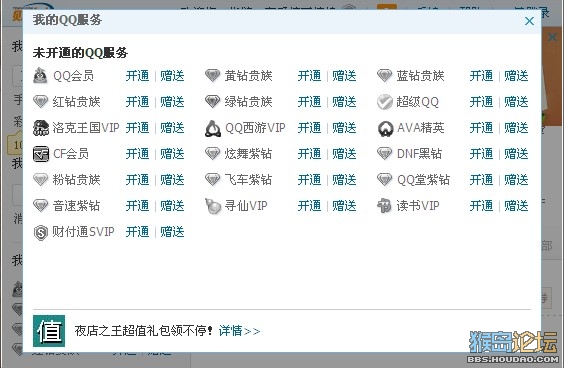Gift 绿钻贵族 via 赠送

344,102
